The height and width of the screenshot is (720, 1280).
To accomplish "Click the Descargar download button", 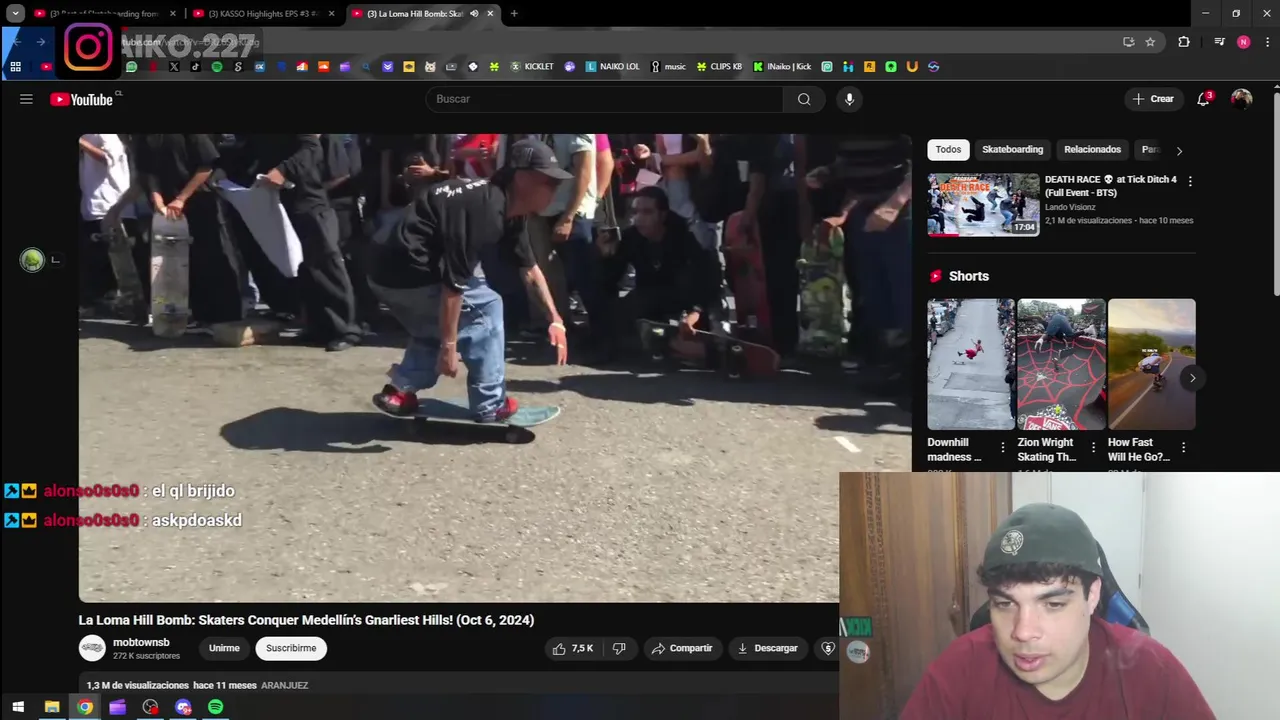I will click(767, 648).
